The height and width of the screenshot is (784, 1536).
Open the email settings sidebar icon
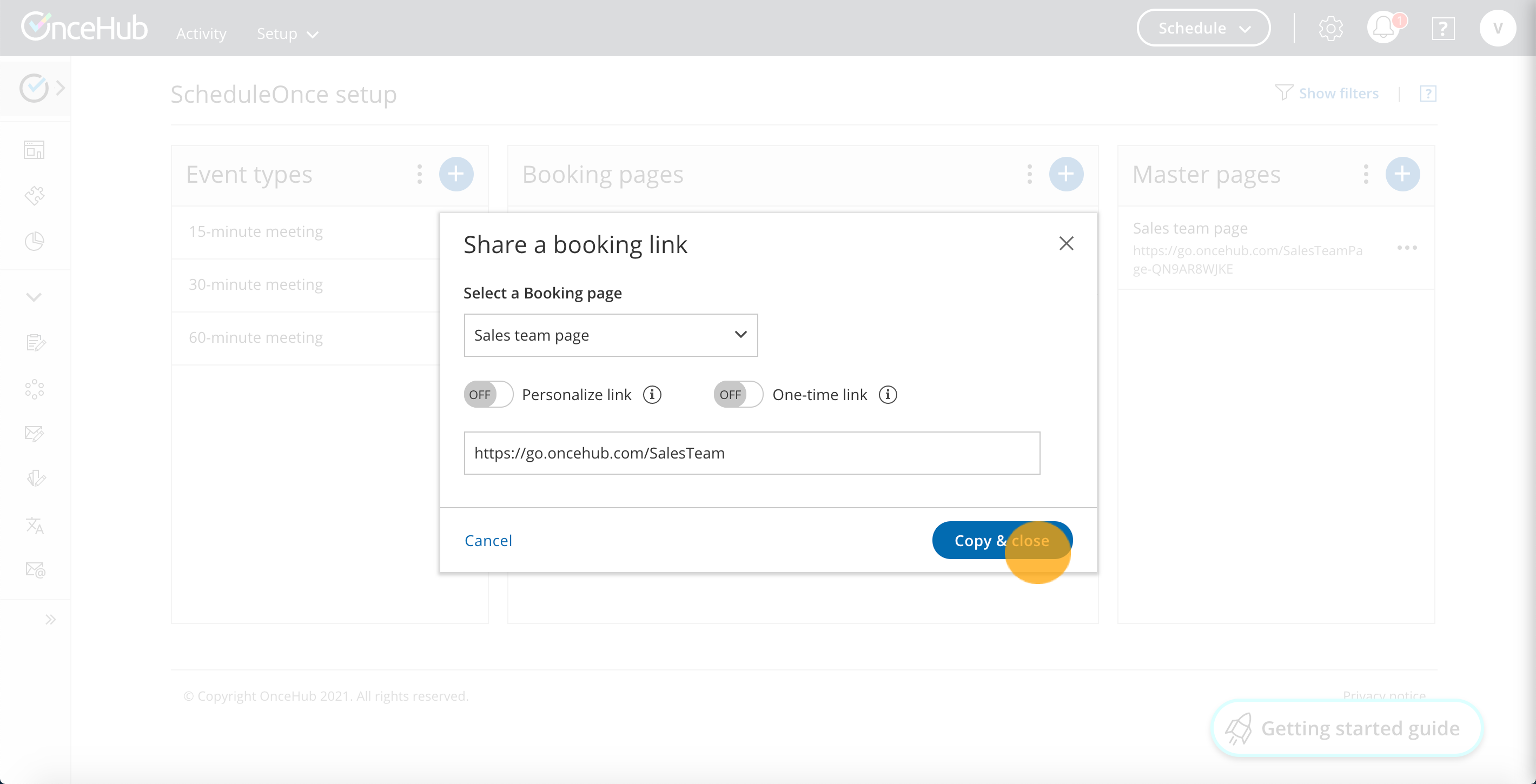click(35, 570)
